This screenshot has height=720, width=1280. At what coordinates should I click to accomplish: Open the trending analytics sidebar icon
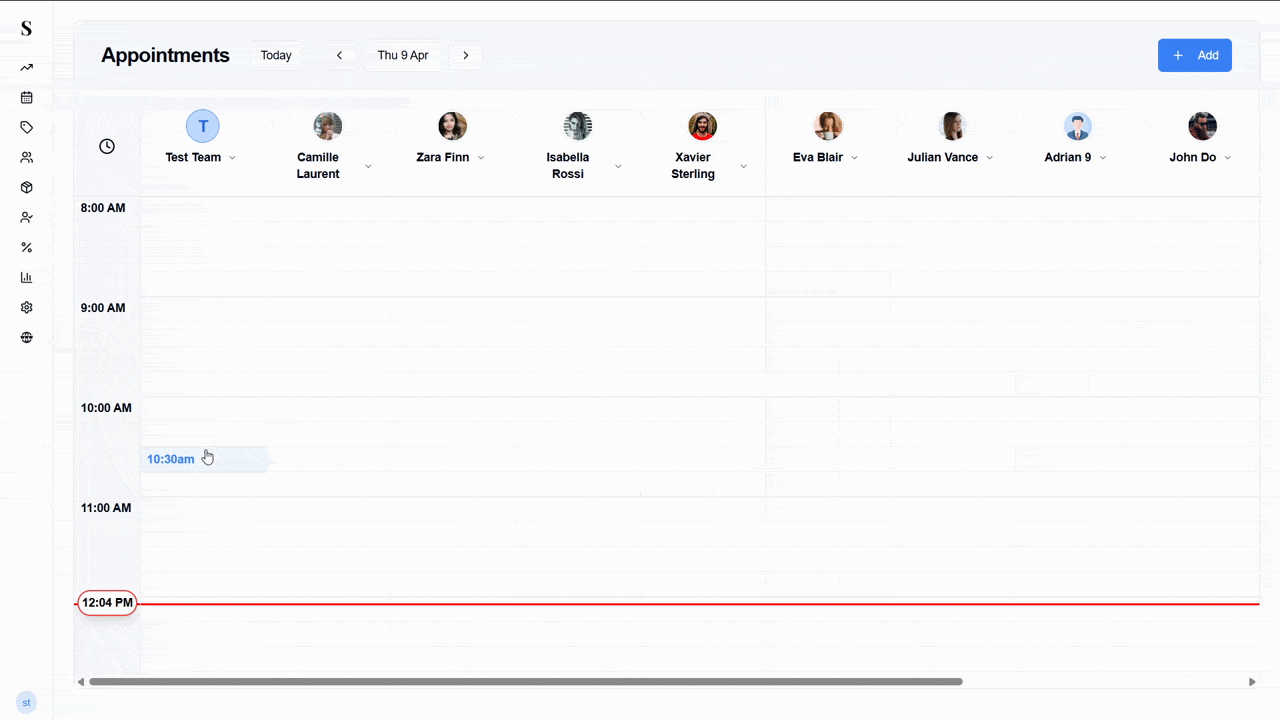pyautogui.click(x=27, y=68)
